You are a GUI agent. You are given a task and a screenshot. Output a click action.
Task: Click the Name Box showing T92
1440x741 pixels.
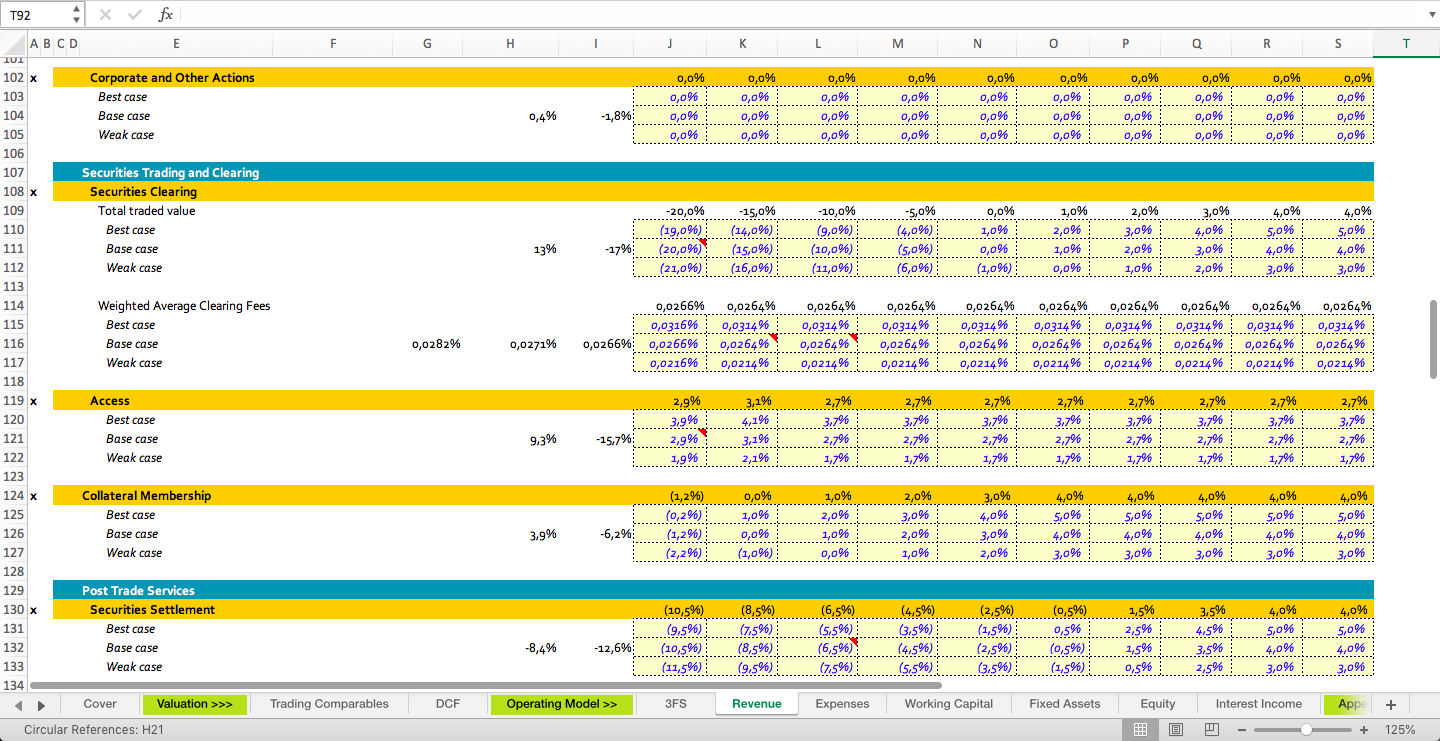[38, 15]
